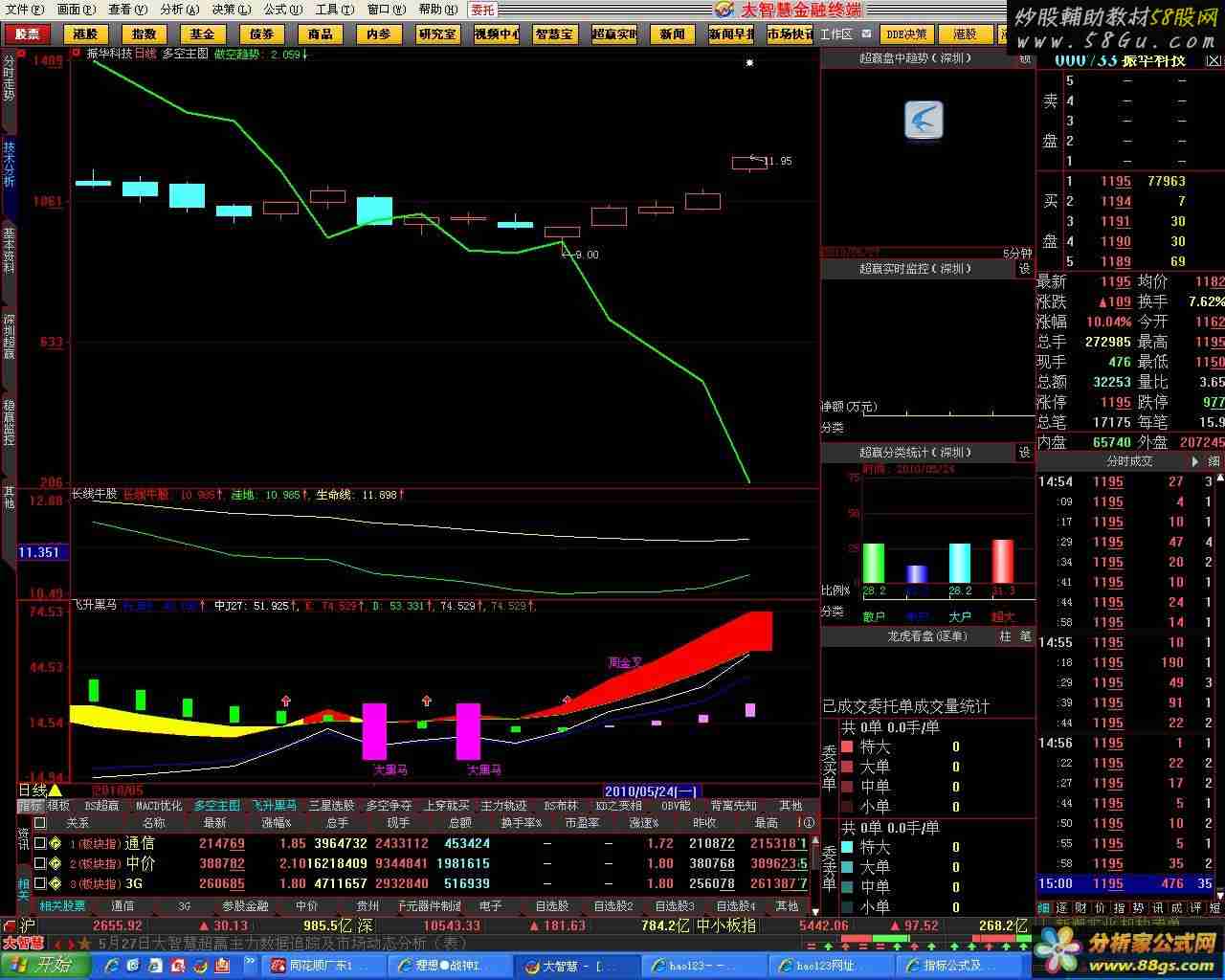Click the 委托 button in the menu bar

click(482, 10)
